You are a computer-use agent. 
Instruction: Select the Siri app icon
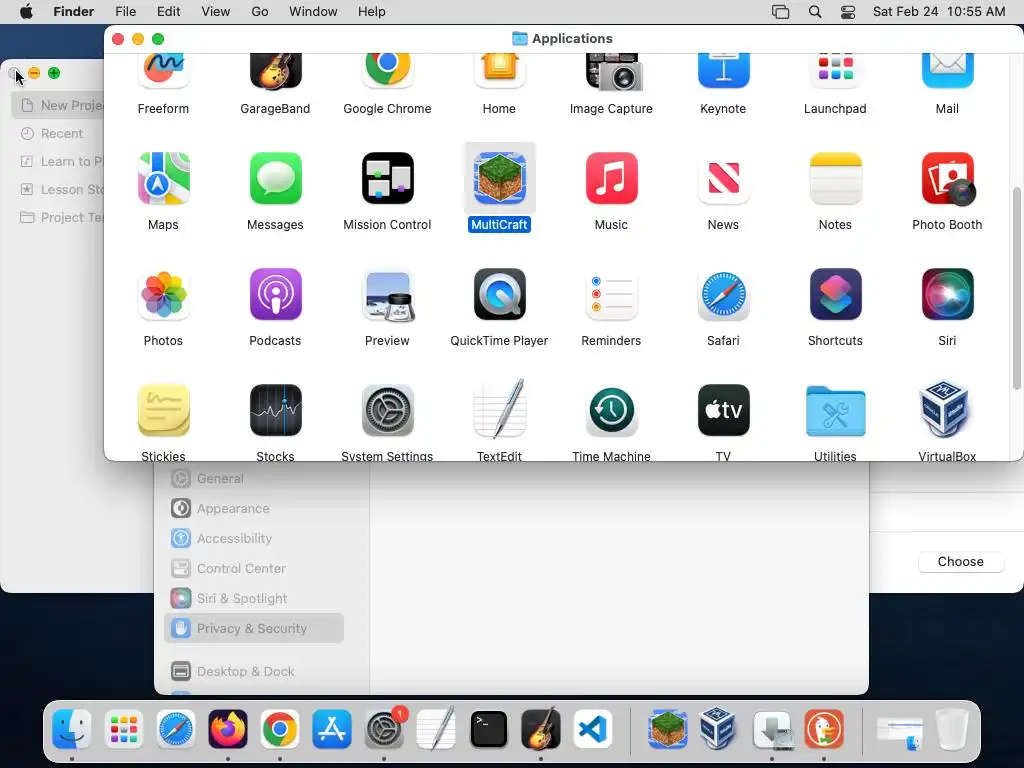(x=948, y=295)
